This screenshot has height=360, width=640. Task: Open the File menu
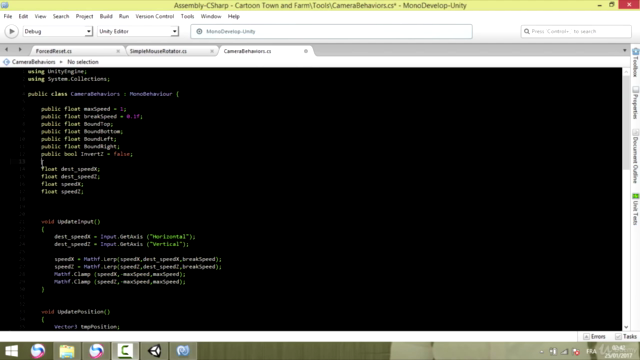pos(8,16)
